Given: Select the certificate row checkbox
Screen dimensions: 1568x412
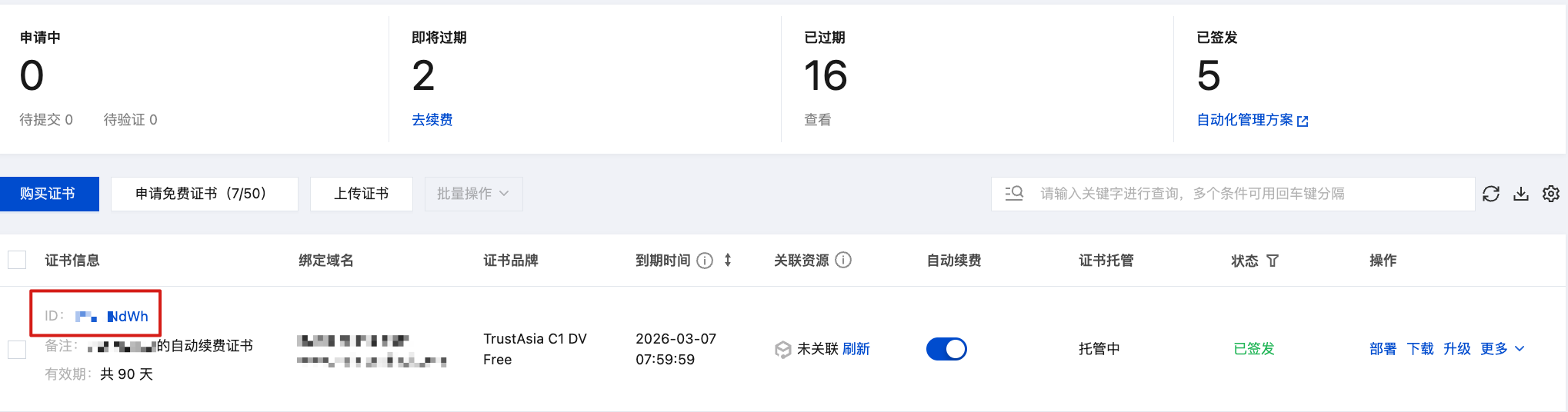Looking at the screenshot, I should click(x=17, y=350).
